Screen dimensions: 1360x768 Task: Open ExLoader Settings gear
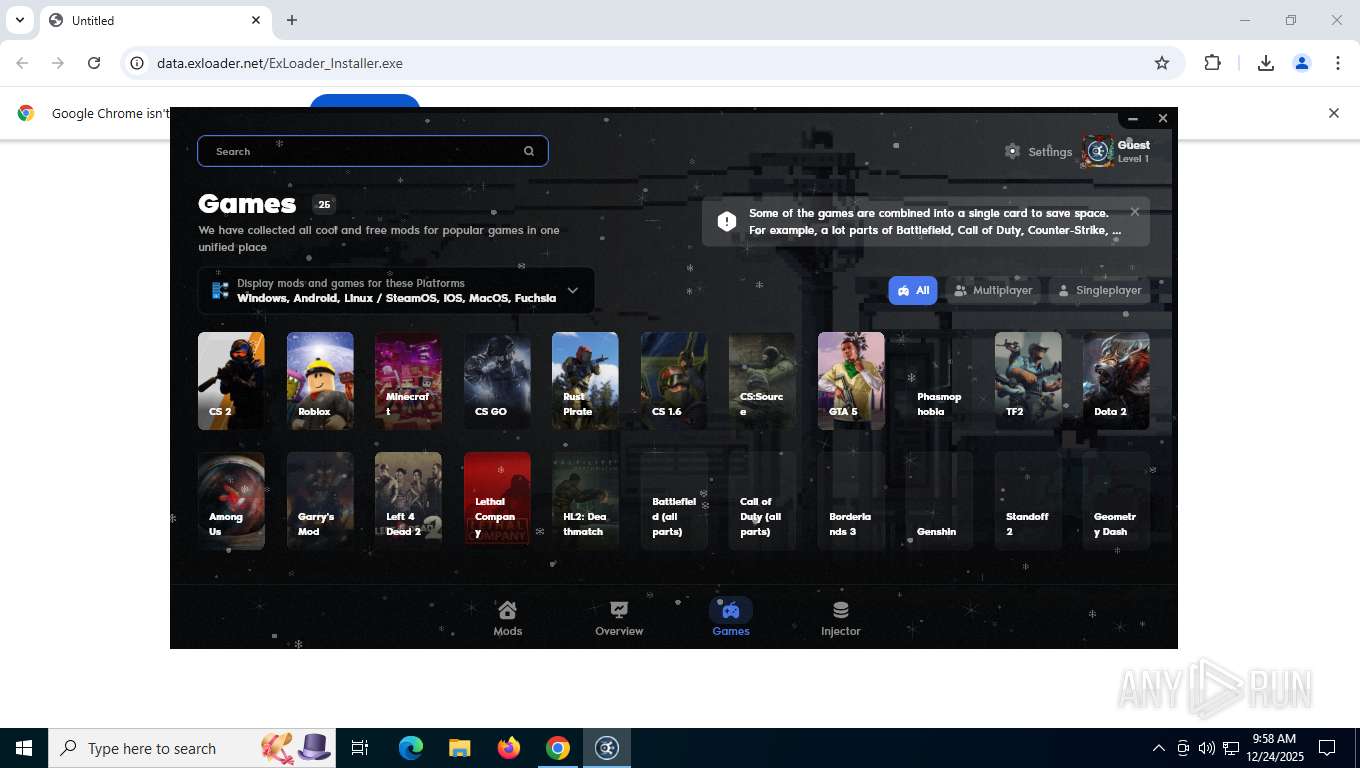pos(1012,151)
